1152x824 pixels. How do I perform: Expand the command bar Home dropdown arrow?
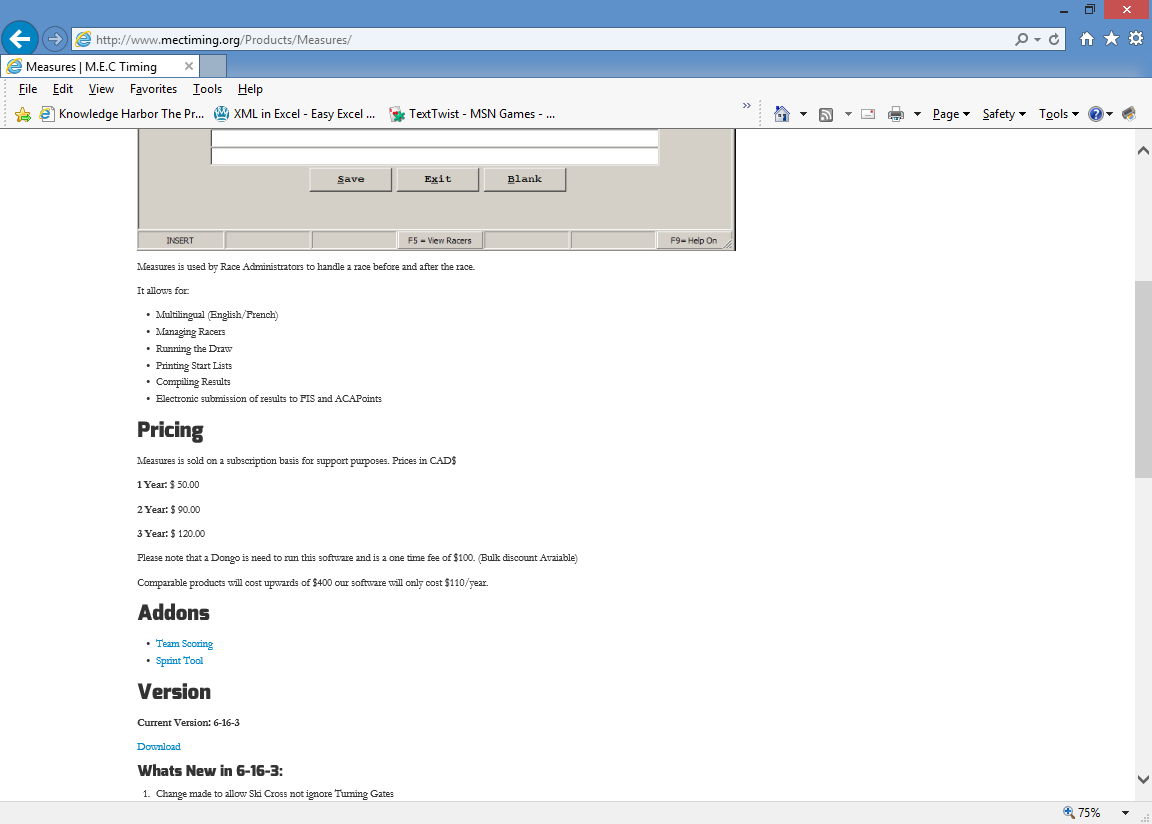803,114
